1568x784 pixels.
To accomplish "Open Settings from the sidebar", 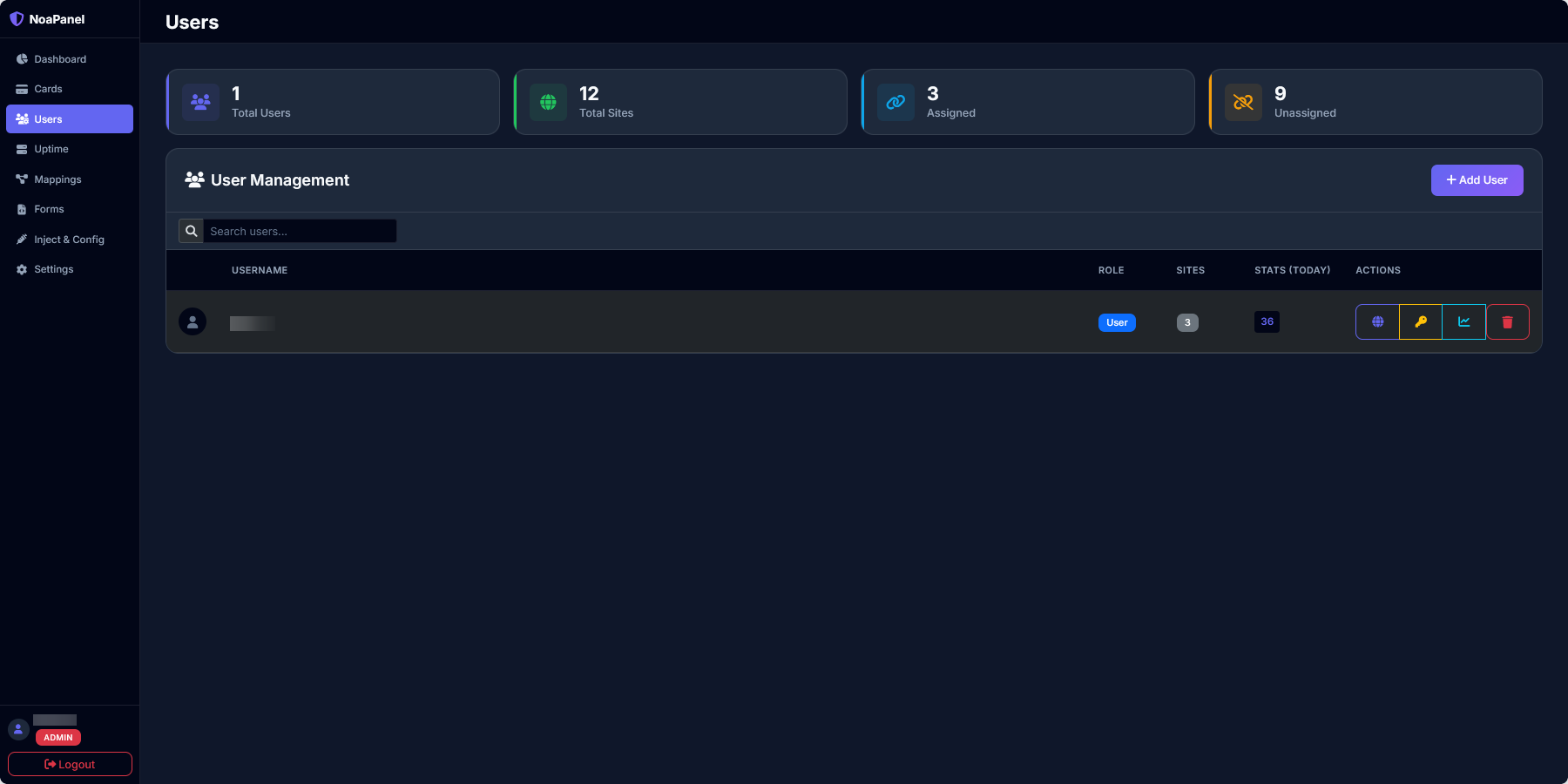I will (x=54, y=269).
